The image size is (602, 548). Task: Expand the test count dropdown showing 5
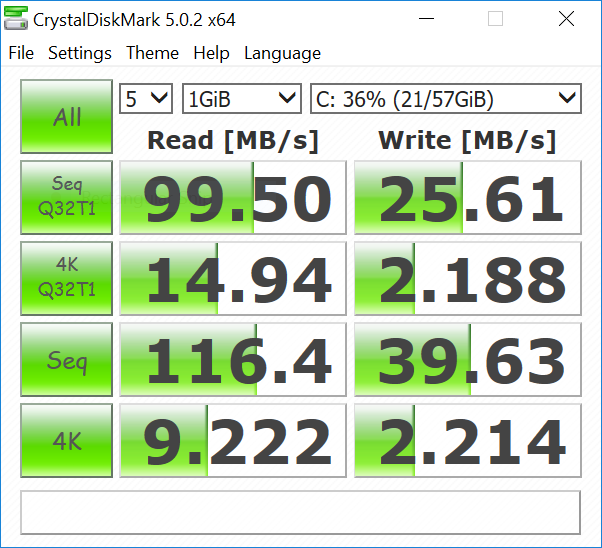coord(147,98)
